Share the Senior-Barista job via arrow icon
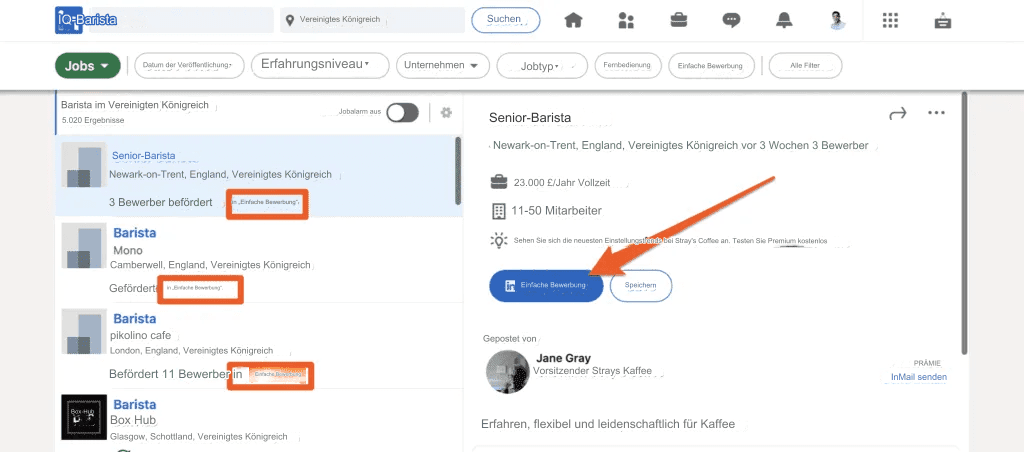The image size is (1024, 452). tap(898, 114)
